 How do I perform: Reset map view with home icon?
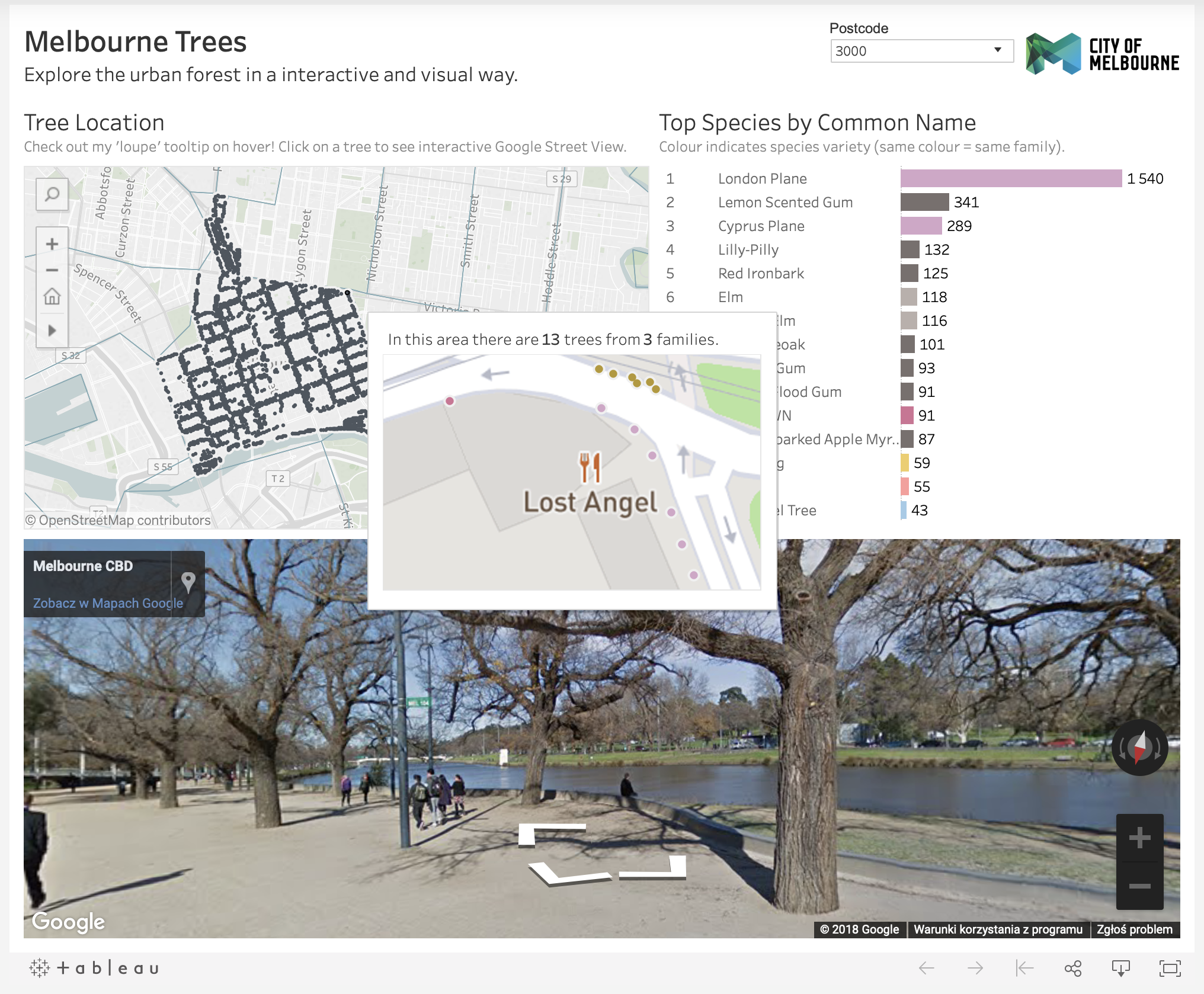52,296
